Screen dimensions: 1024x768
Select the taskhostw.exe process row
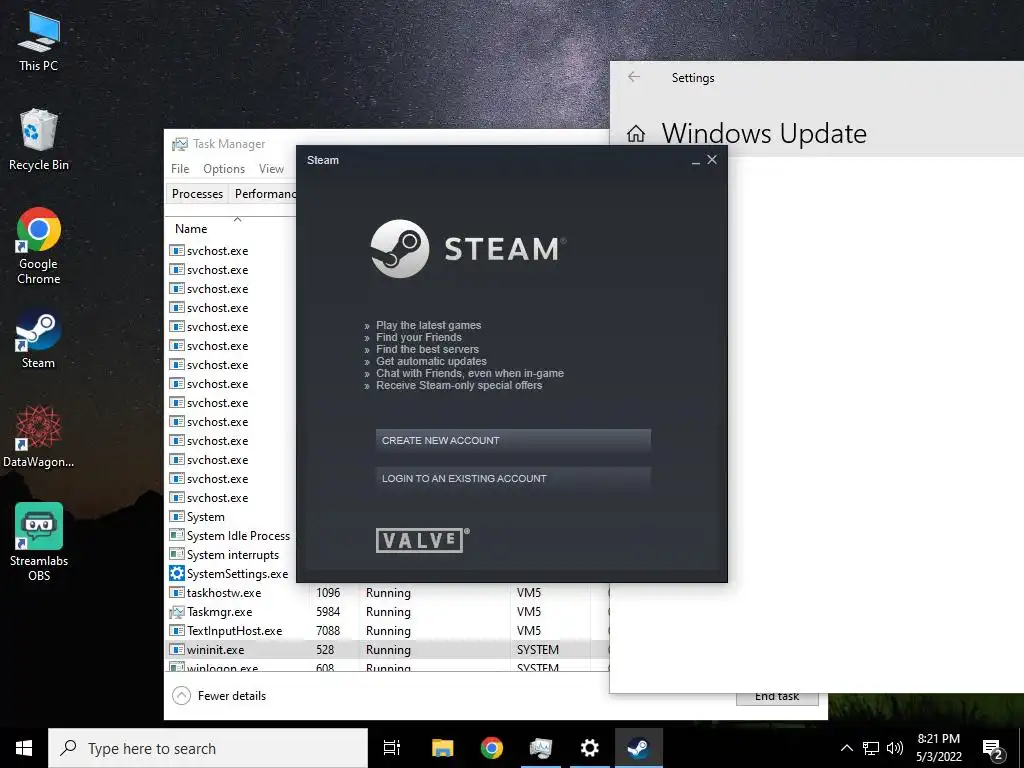click(388, 592)
